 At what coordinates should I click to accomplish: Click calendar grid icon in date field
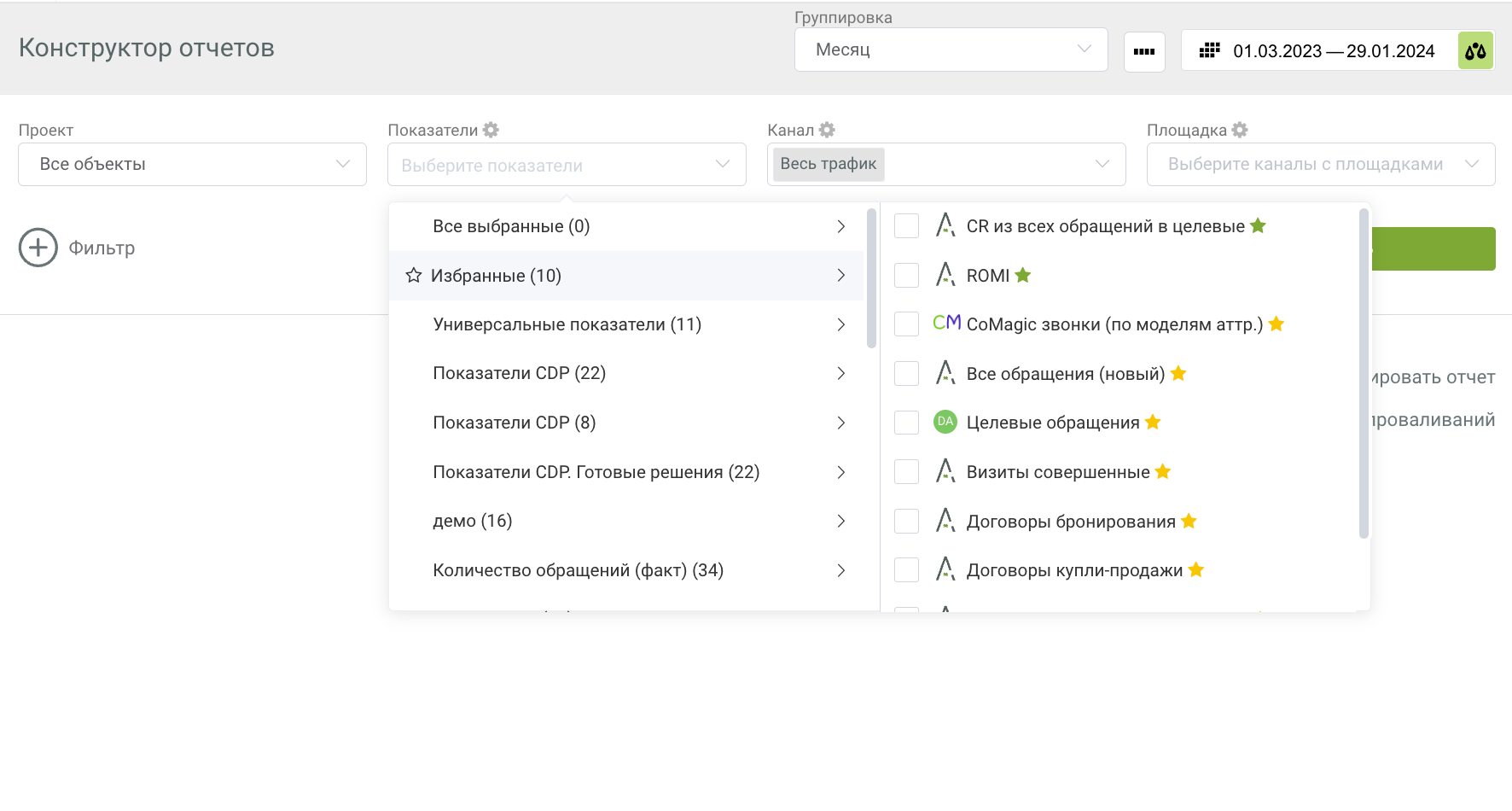(x=1209, y=51)
